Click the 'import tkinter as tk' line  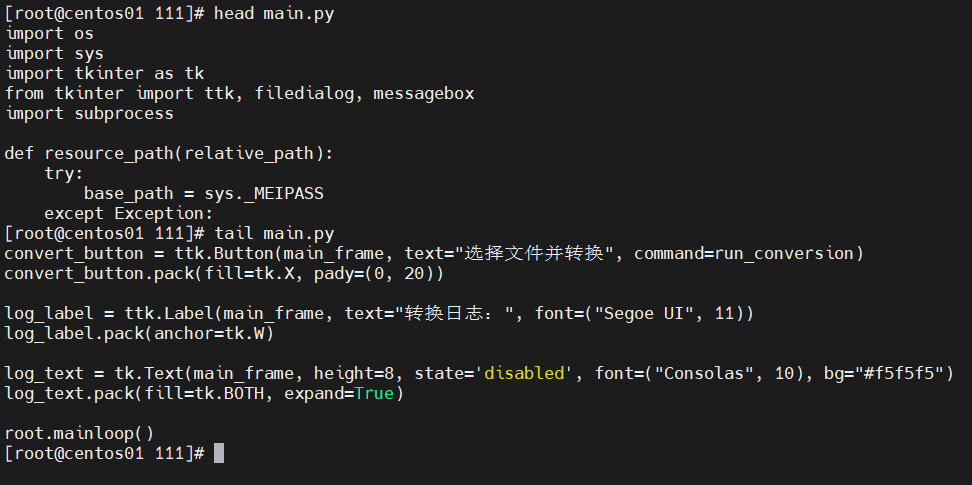pyautogui.click(x=104, y=73)
